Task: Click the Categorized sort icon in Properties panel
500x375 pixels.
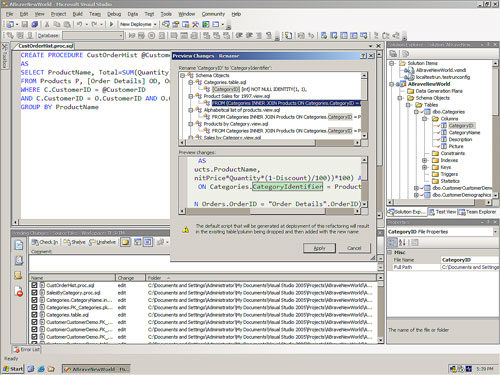Action: click(392, 242)
